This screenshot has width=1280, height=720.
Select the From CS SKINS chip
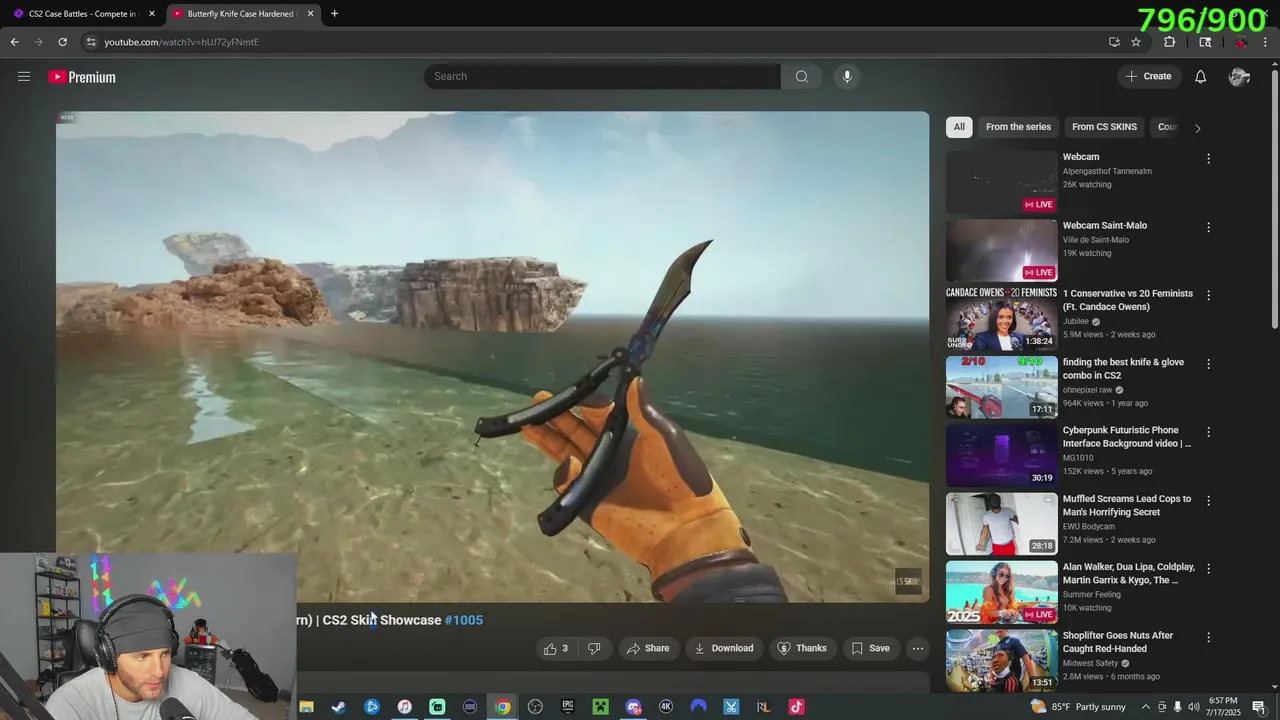(x=1104, y=127)
